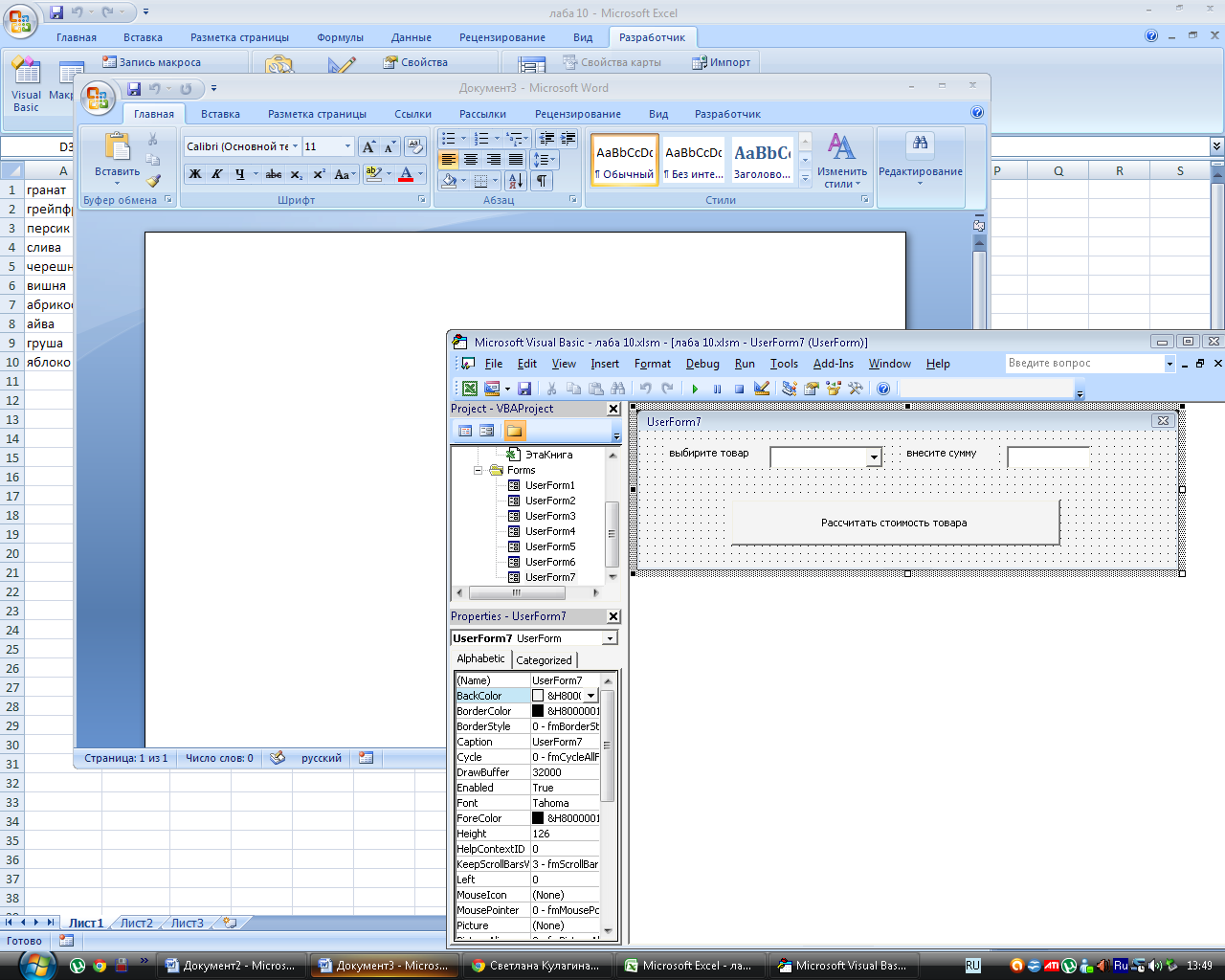The height and width of the screenshot is (980, 1225).
Task: Open Toolbox icon in VBA toolbar
Action: point(856,389)
